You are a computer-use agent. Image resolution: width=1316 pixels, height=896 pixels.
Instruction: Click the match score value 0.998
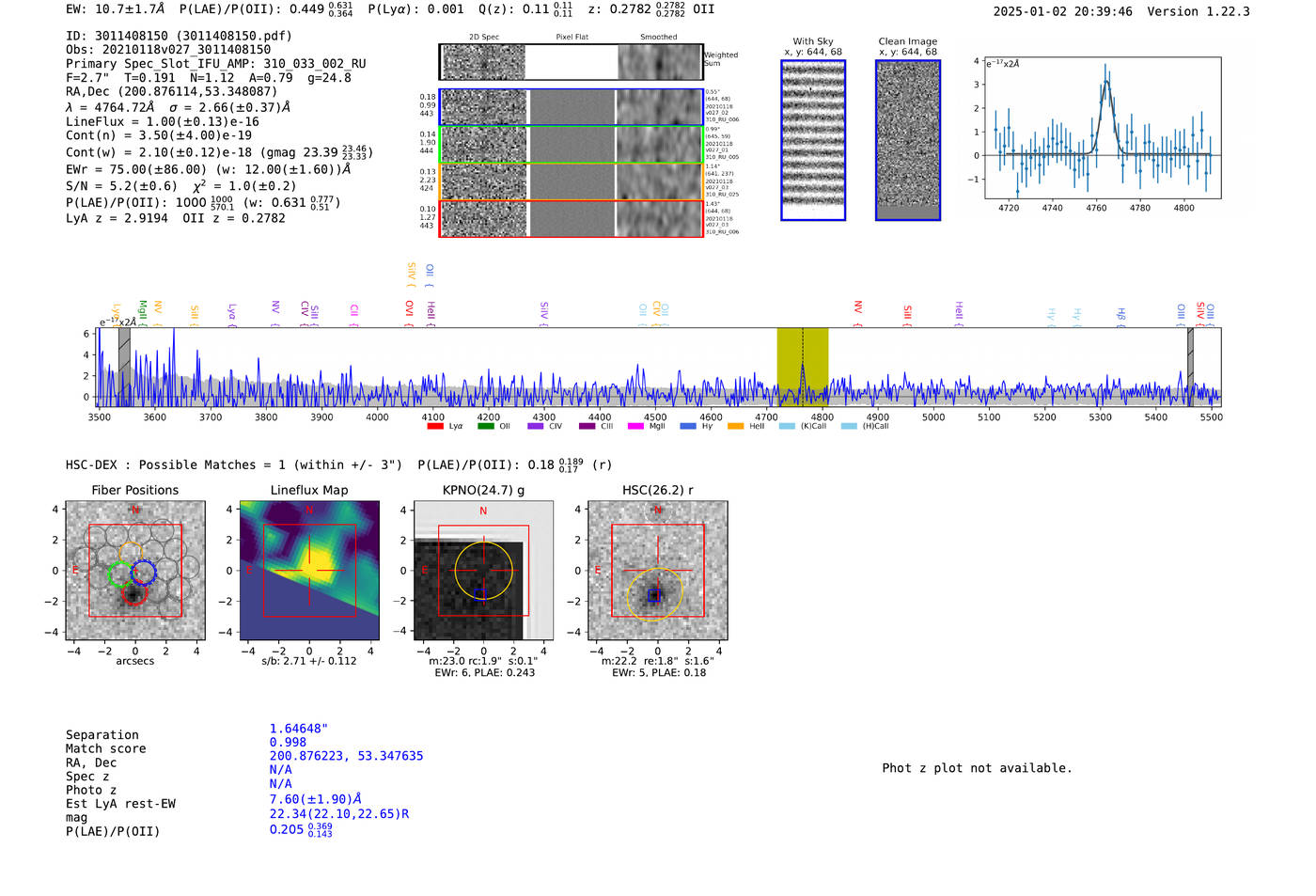tap(288, 742)
